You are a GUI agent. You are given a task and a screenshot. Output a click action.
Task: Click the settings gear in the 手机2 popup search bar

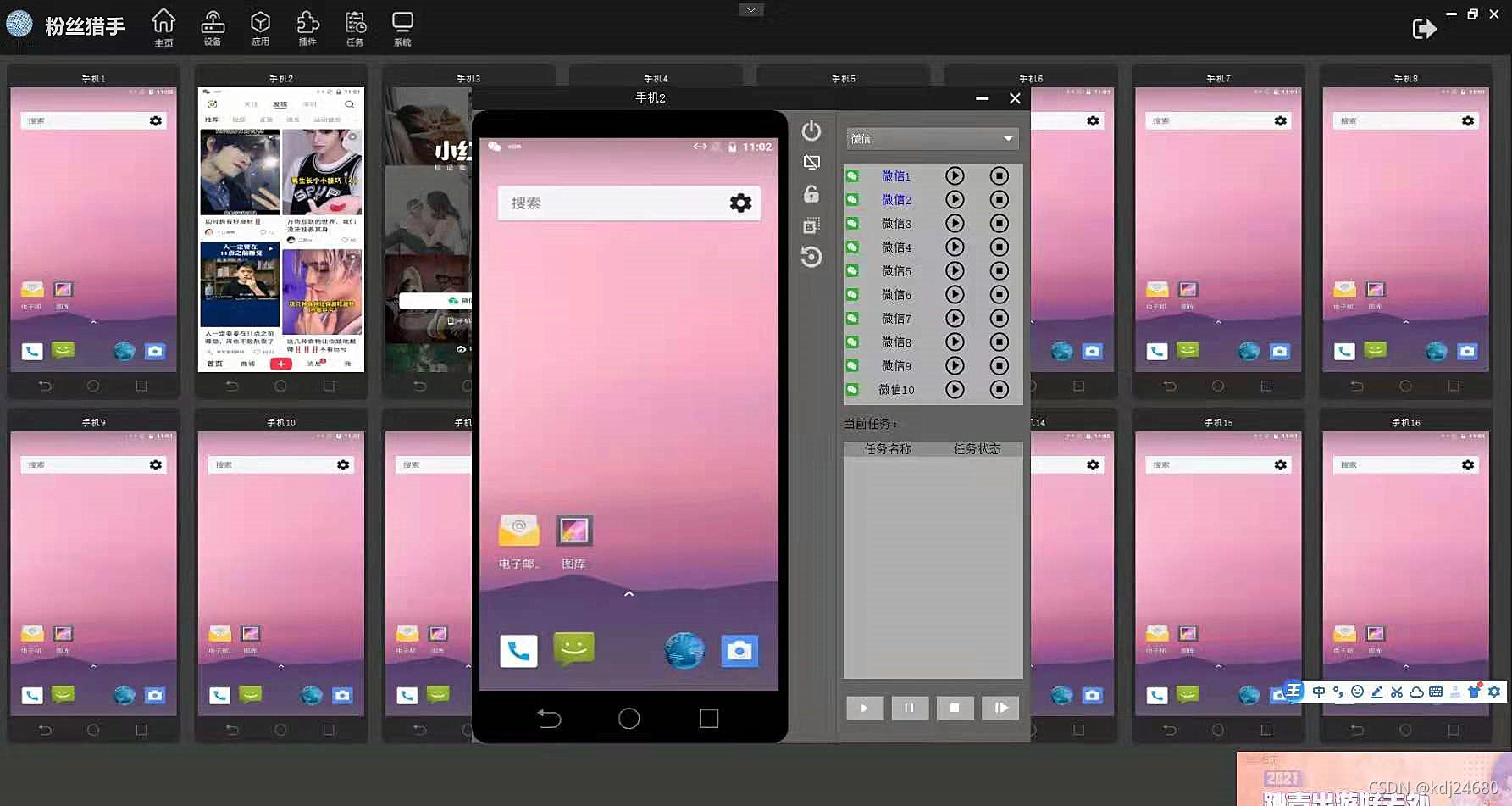pos(740,203)
